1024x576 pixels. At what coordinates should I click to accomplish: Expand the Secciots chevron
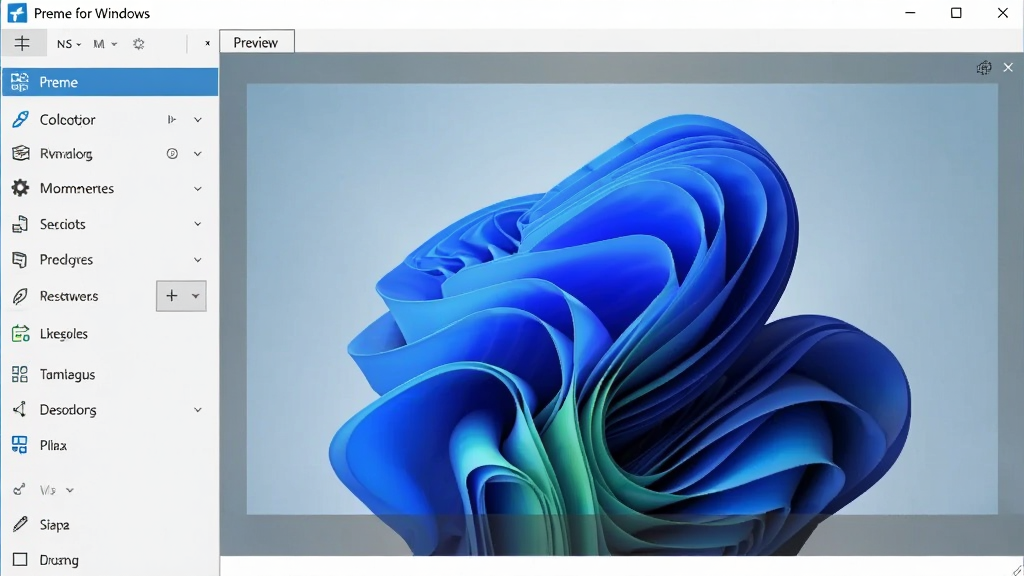click(x=197, y=224)
